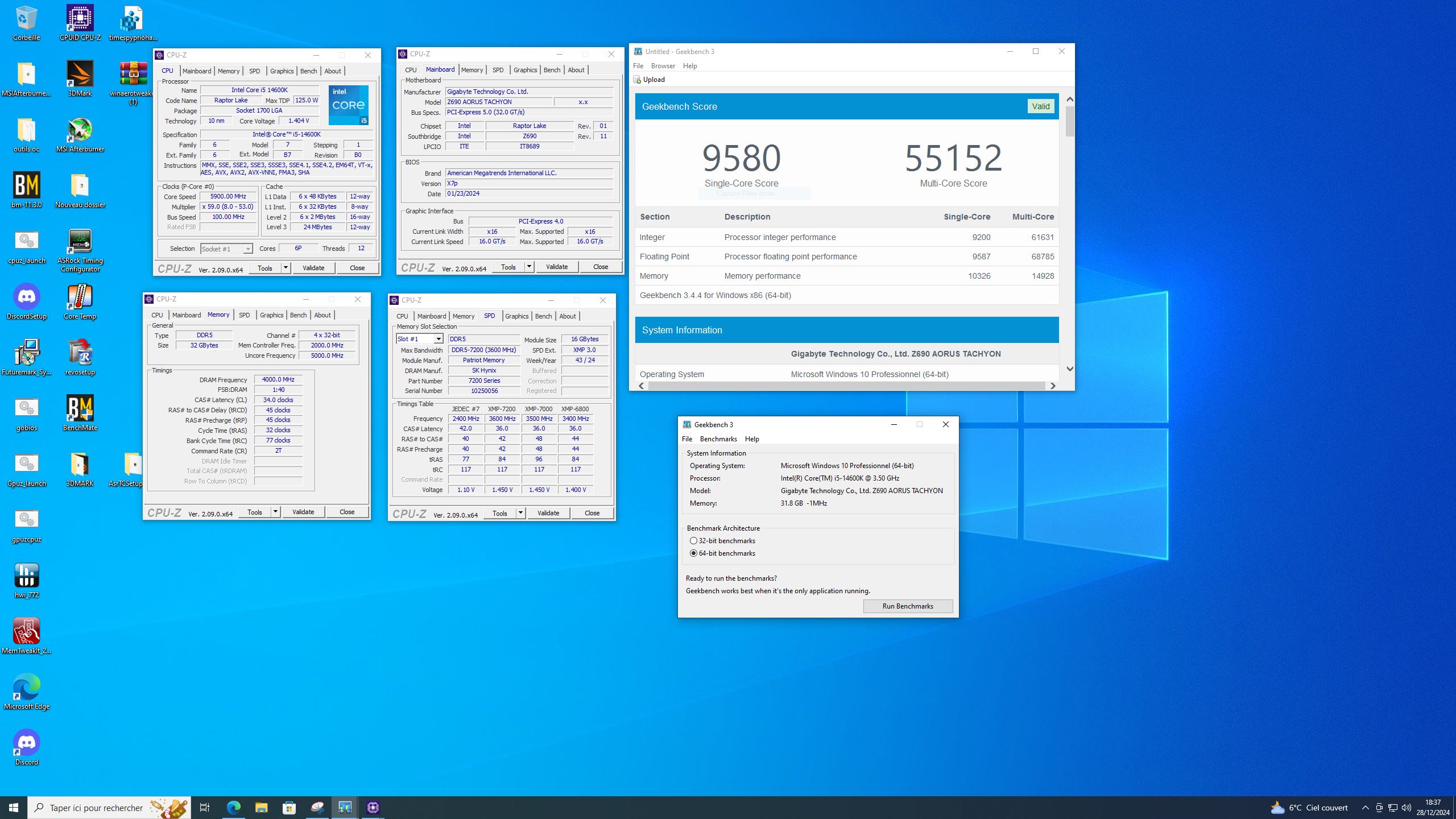Viewport: 1456px width, 819px height.
Task: Click the horizontal scrollbar right arrow in Geekbench
Action: (1053, 386)
